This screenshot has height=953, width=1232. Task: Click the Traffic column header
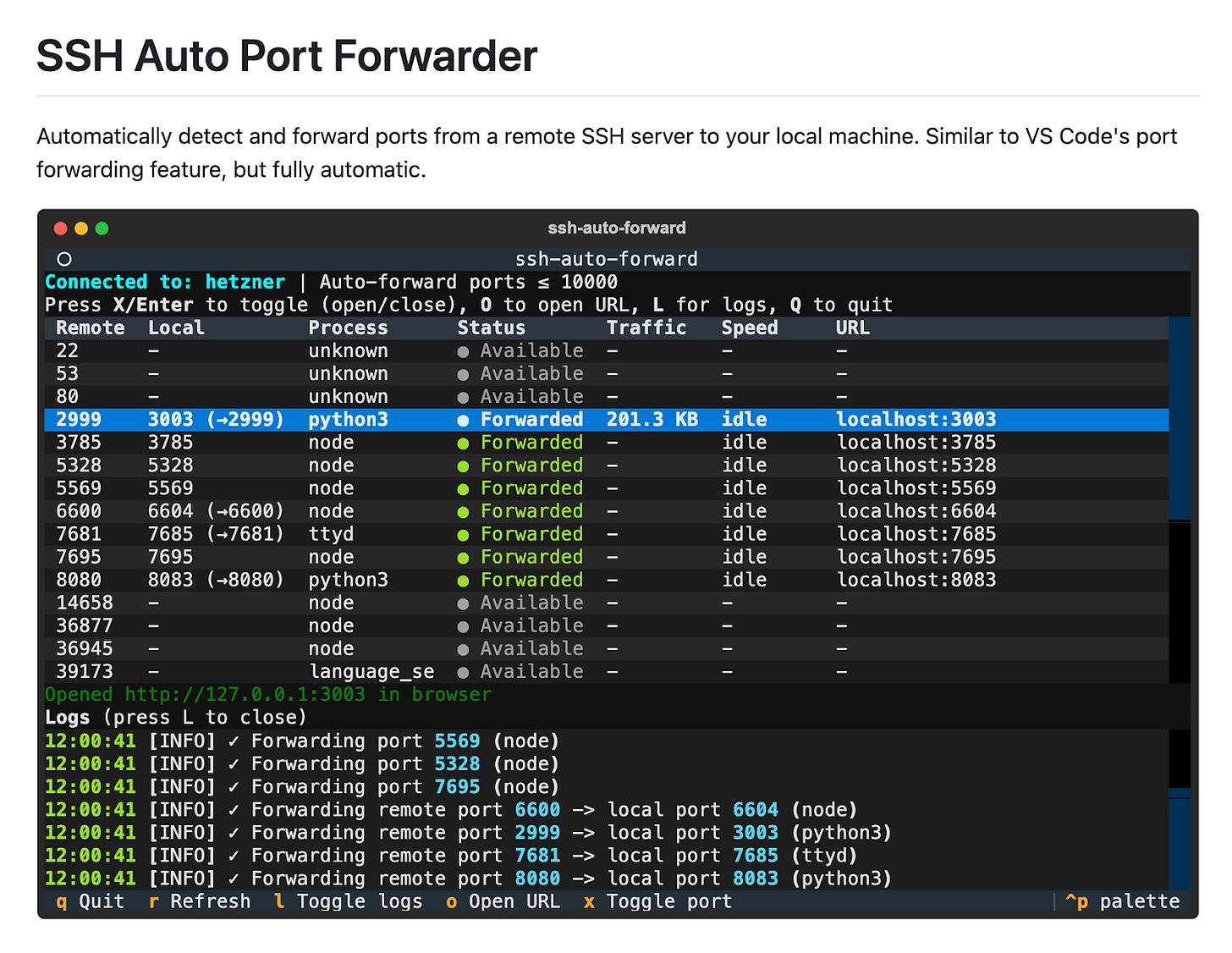(646, 328)
